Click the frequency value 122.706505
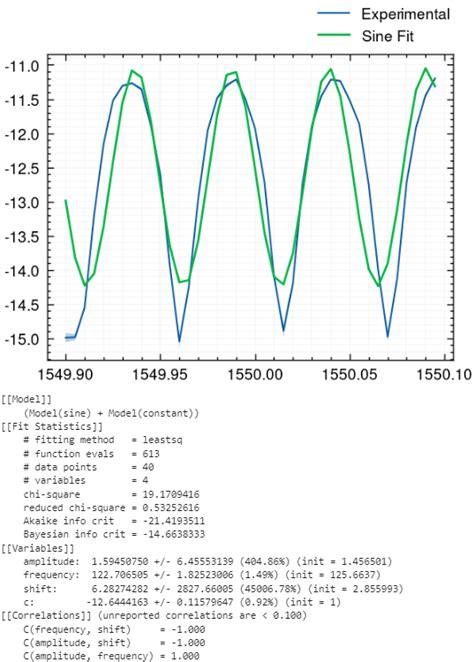Viewport: 474px width, 662px height. (x=120, y=575)
